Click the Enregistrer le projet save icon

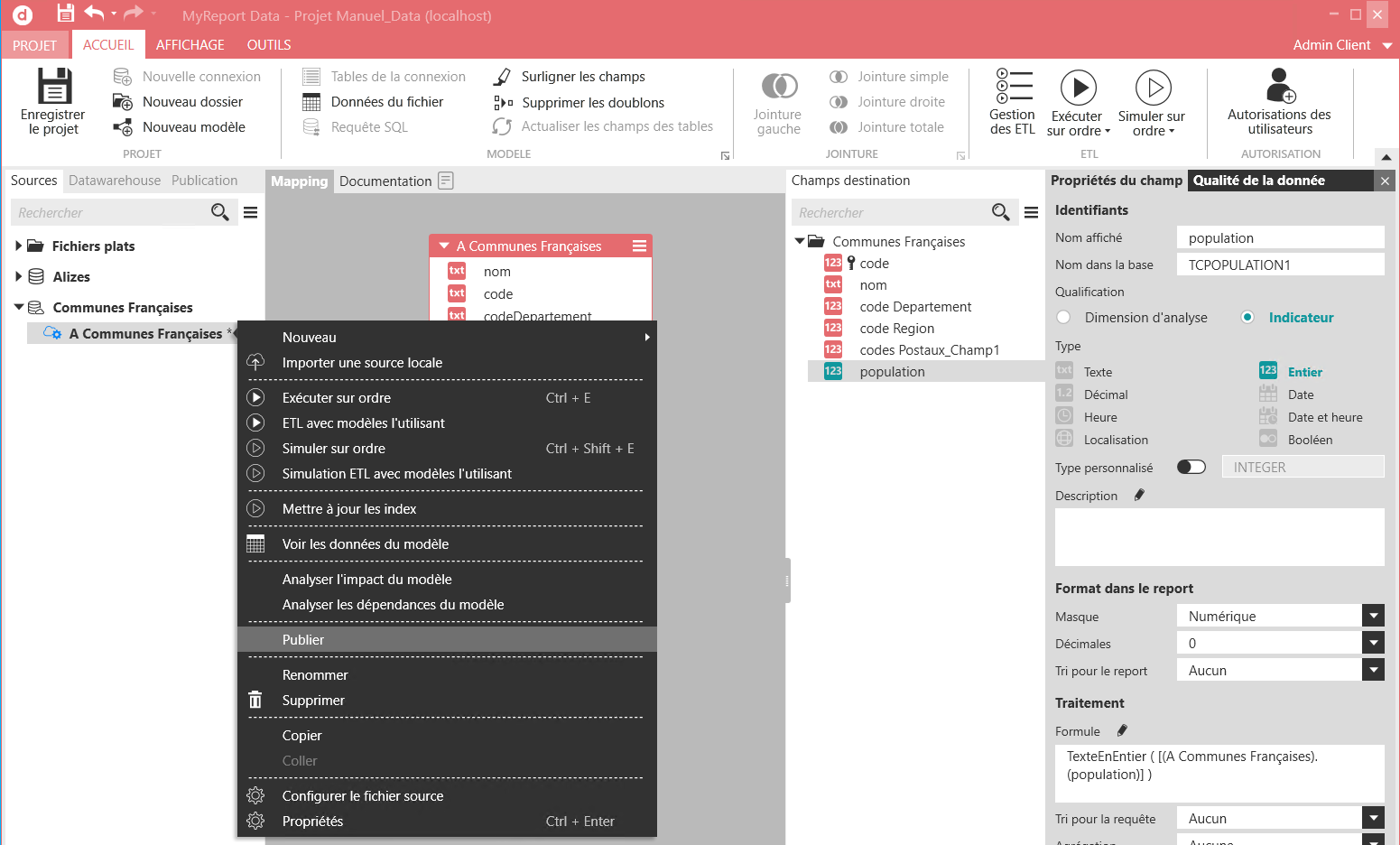(x=53, y=88)
